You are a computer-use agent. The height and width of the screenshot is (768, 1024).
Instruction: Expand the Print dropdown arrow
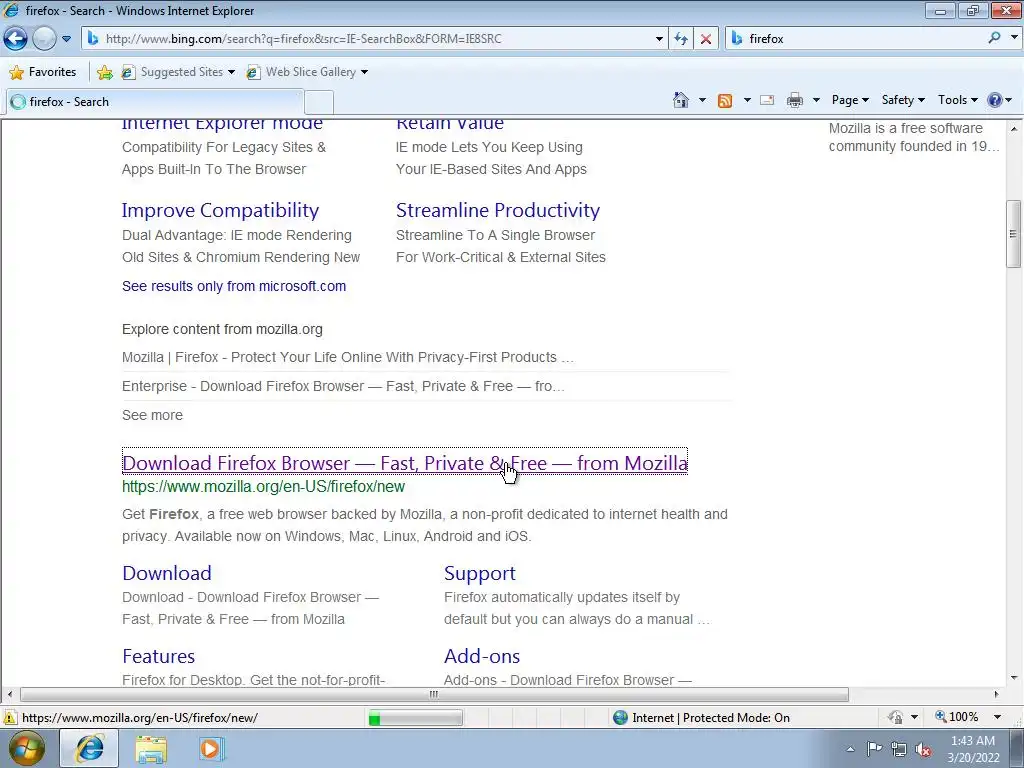[x=816, y=100]
